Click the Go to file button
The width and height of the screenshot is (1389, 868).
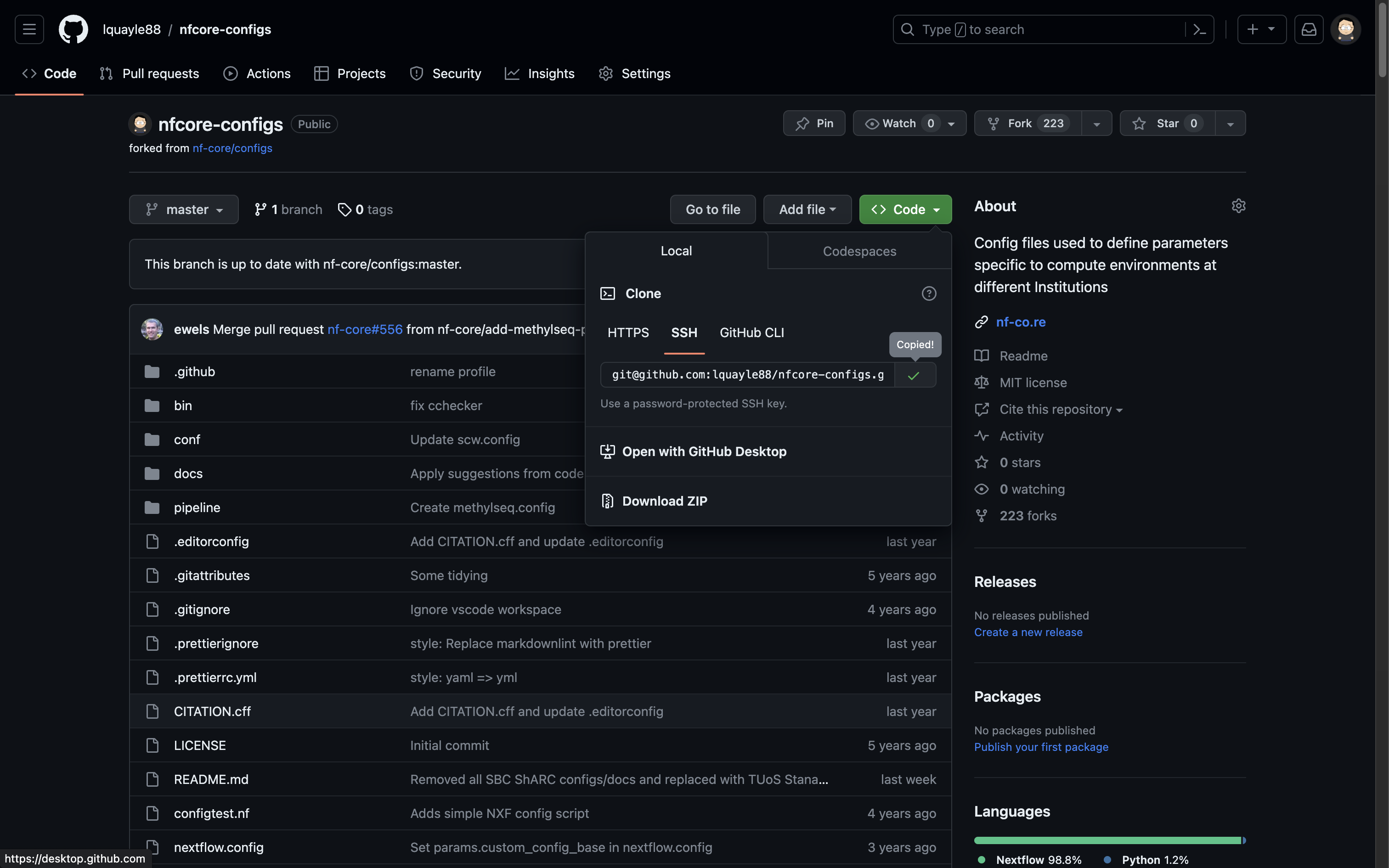tap(713, 209)
